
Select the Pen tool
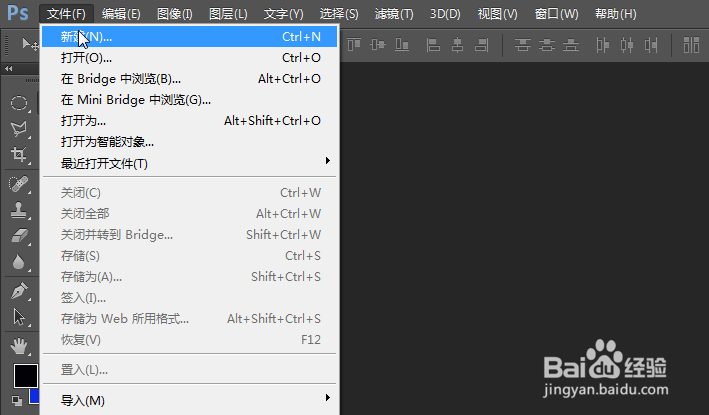(x=19, y=291)
